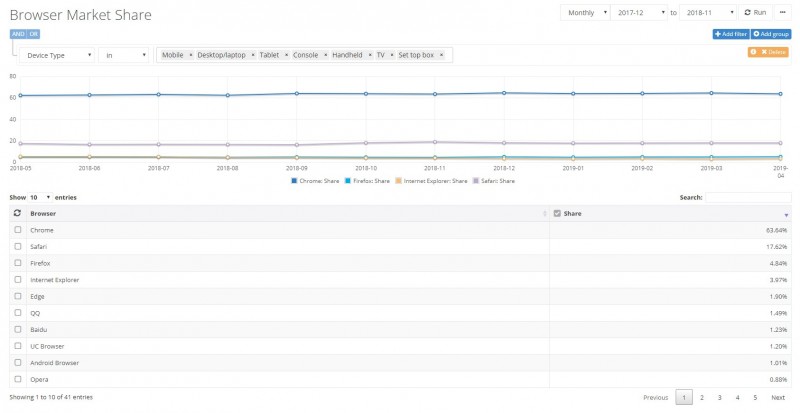The width and height of the screenshot is (800, 413).
Task: Check the Android Browser row checkbox
Action: (x=18, y=362)
